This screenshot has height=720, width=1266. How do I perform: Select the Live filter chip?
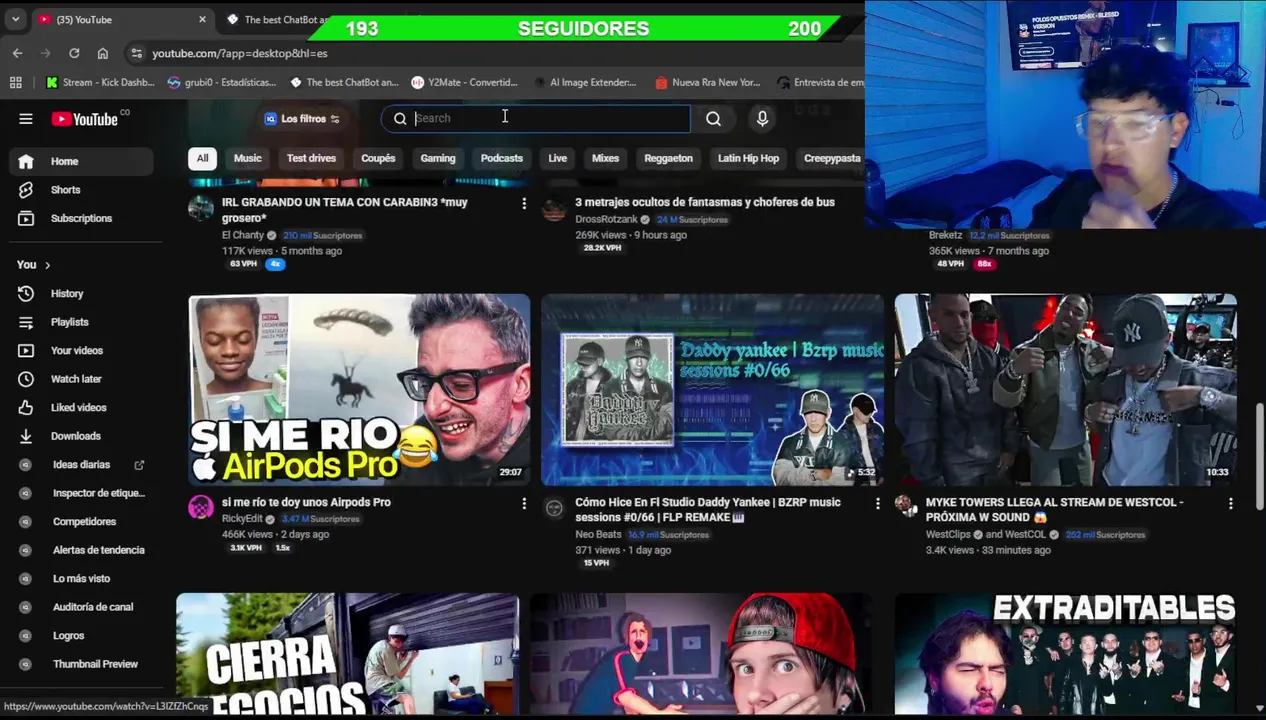coord(557,158)
